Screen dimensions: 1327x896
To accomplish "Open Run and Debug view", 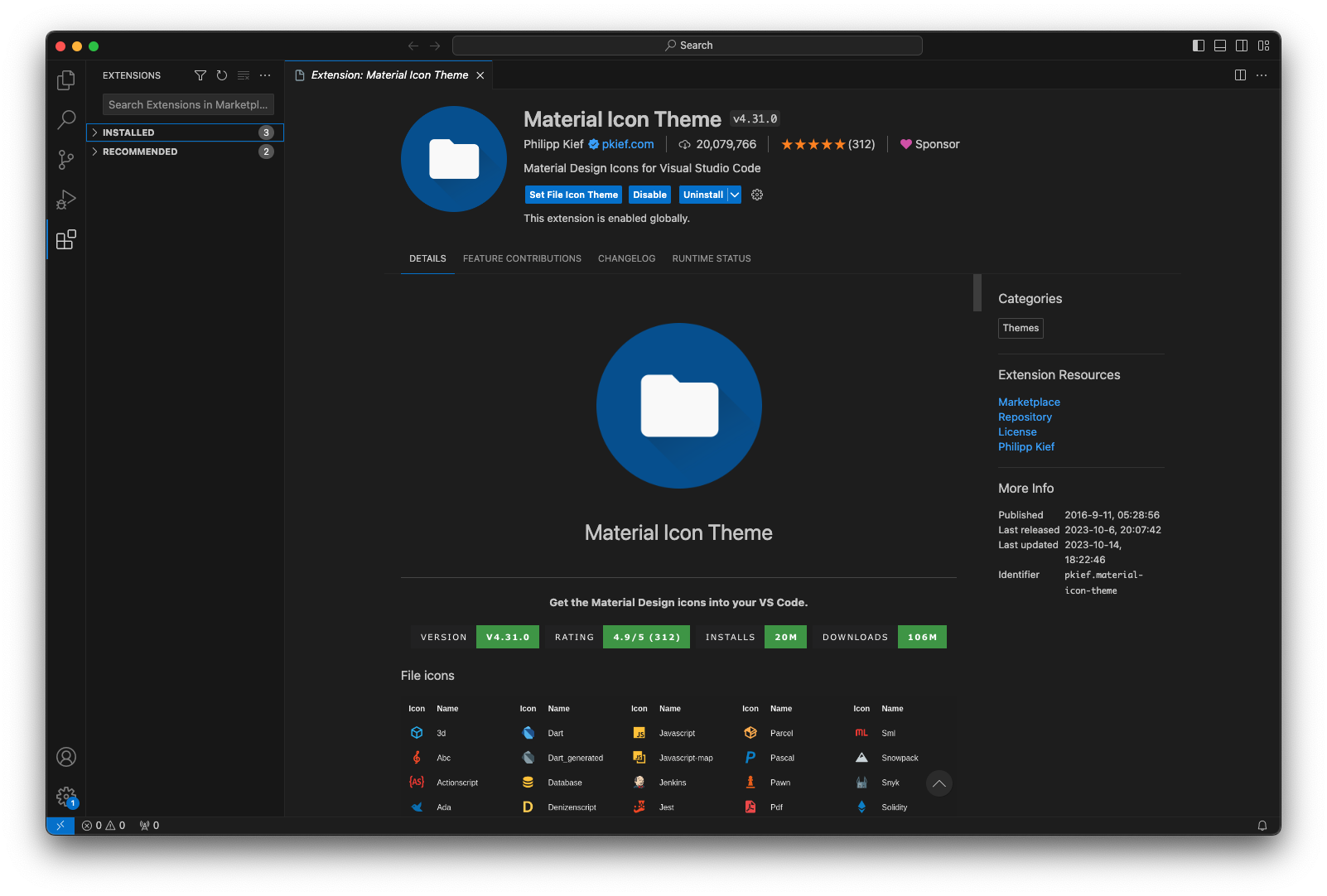I will pyautogui.click(x=66, y=200).
